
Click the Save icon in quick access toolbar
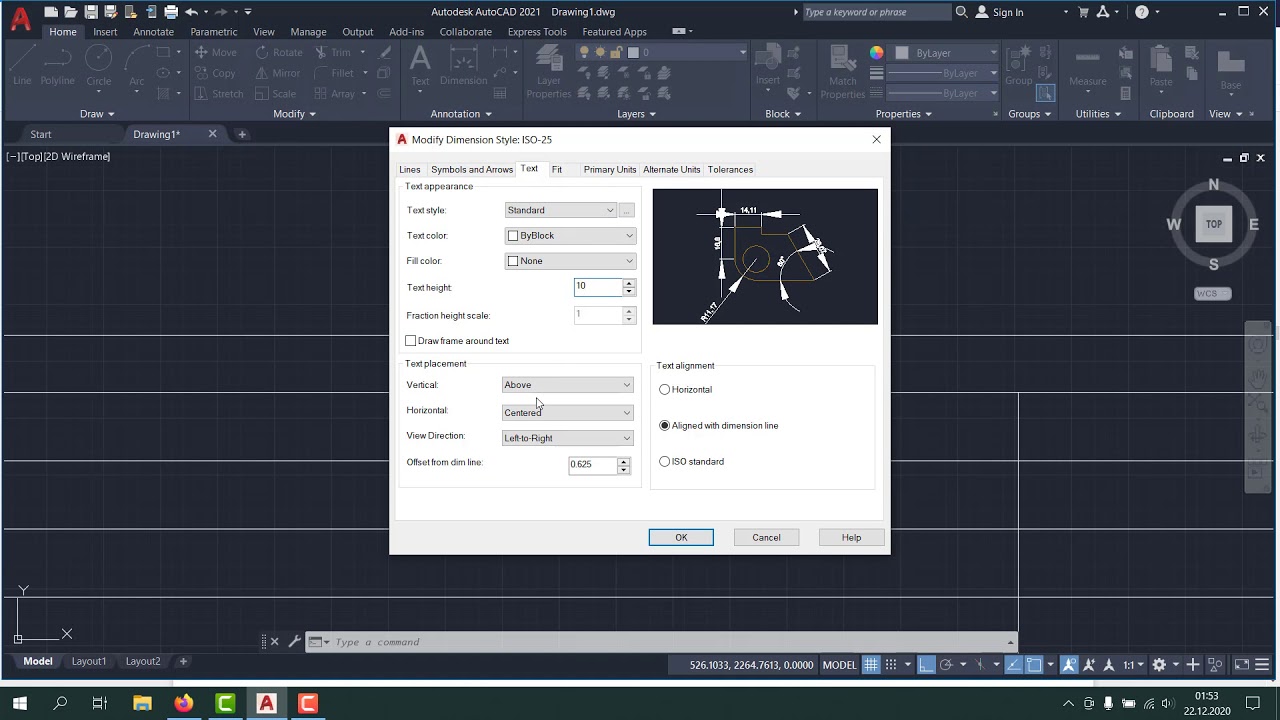91,12
